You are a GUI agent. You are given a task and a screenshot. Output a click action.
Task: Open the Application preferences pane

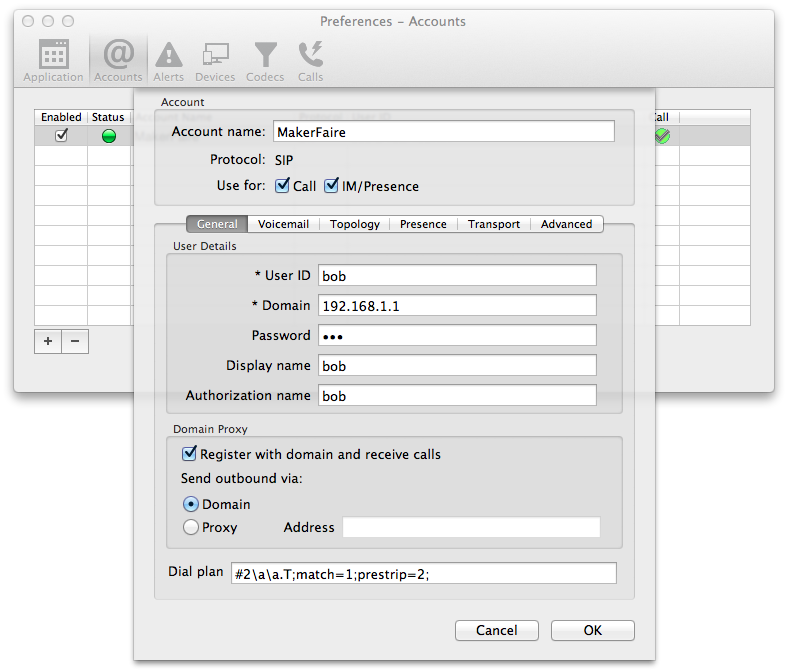(53, 59)
